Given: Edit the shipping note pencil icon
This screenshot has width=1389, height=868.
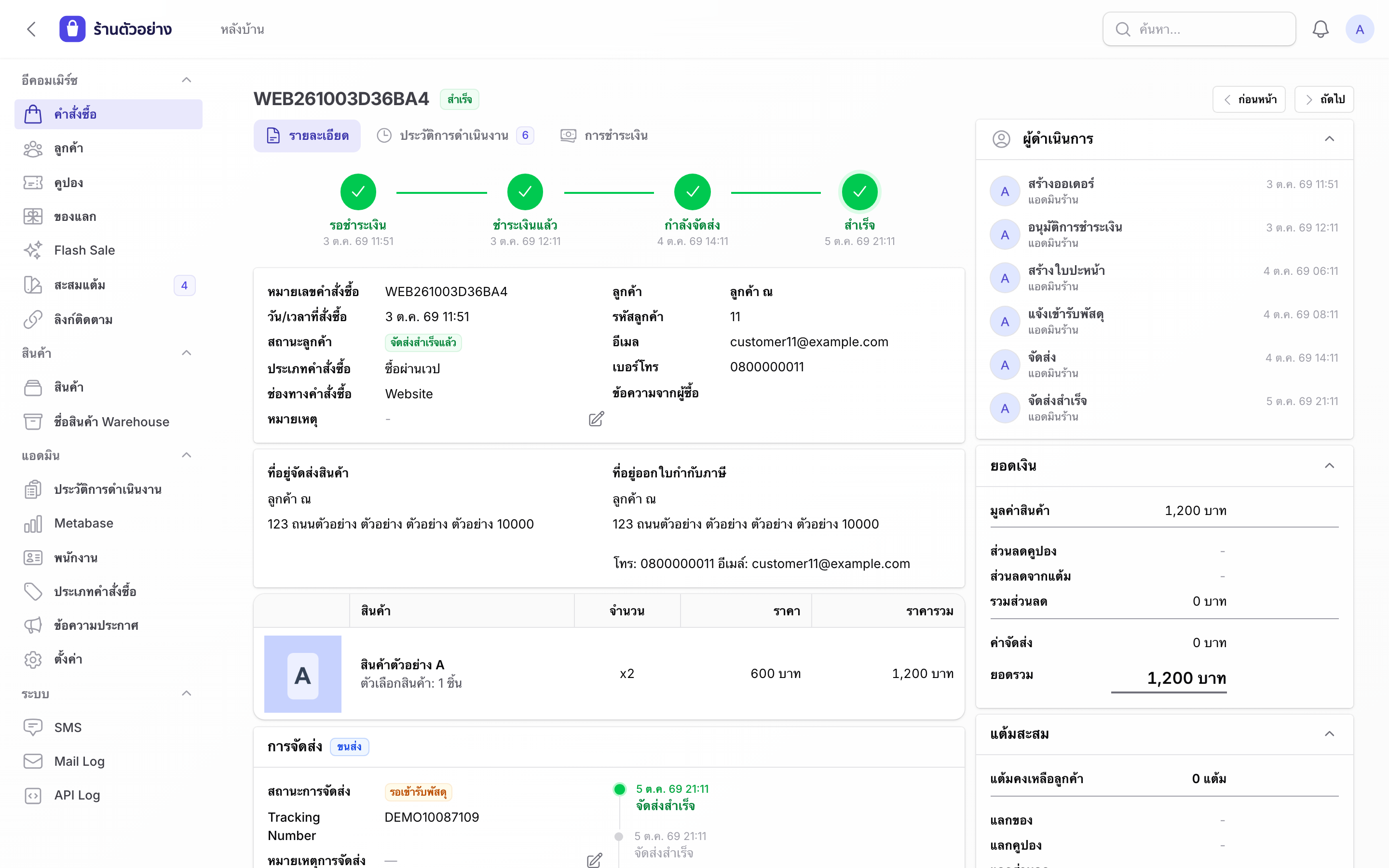Looking at the screenshot, I should point(595,860).
